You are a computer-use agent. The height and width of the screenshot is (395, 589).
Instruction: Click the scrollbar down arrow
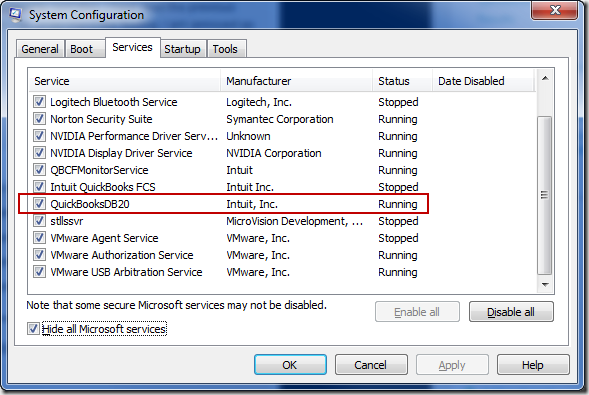pos(545,285)
